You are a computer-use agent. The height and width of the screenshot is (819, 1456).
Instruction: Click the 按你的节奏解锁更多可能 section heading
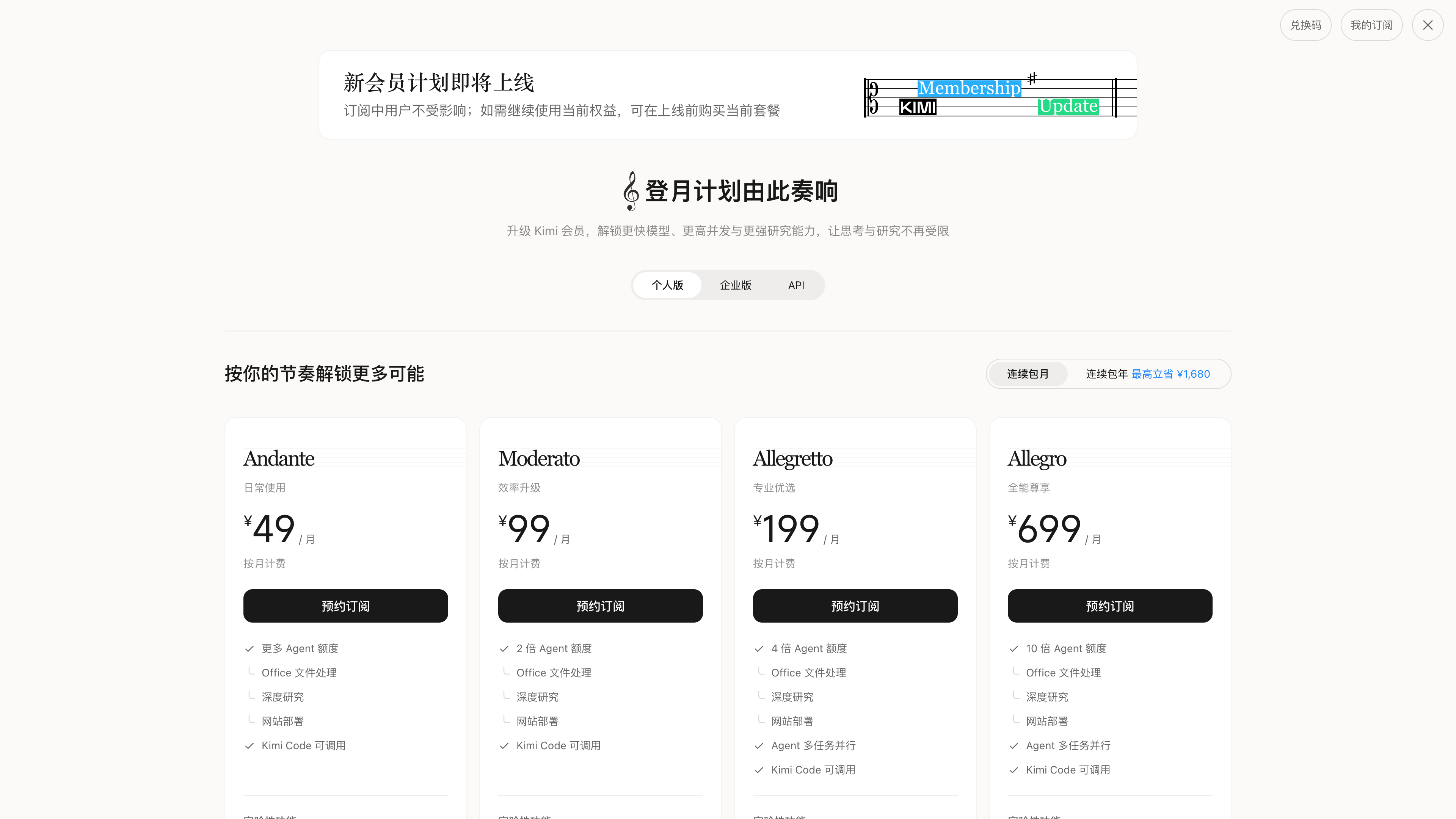coord(325,373)
